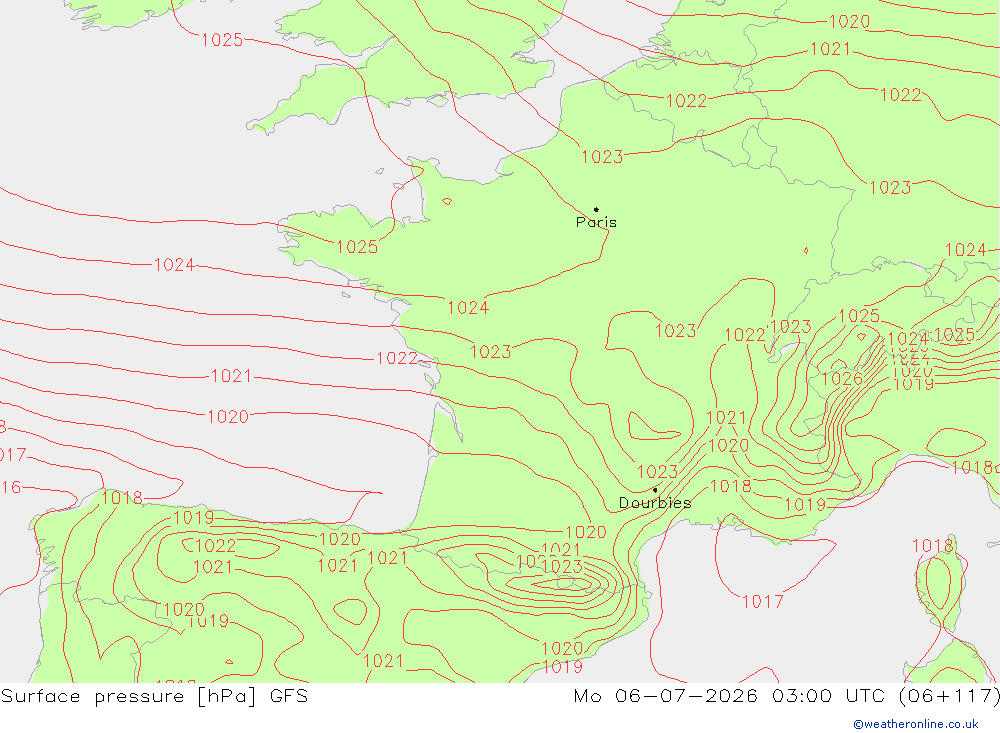Select the Dourbies location label

tap(655, 503)
